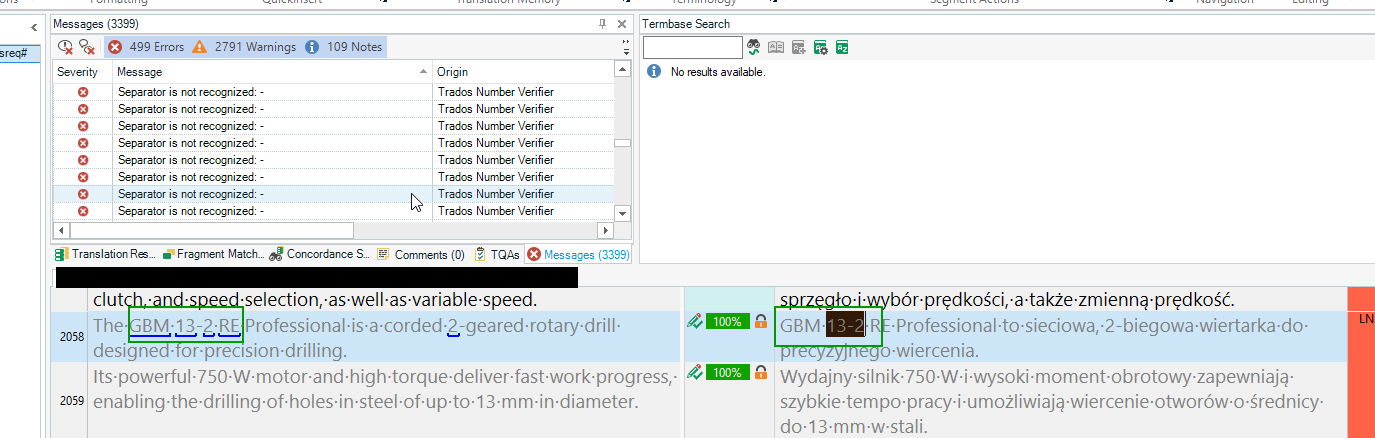
Task: Click the first clear-messages icon in Messages toolbar
Action: pos(66,47)
